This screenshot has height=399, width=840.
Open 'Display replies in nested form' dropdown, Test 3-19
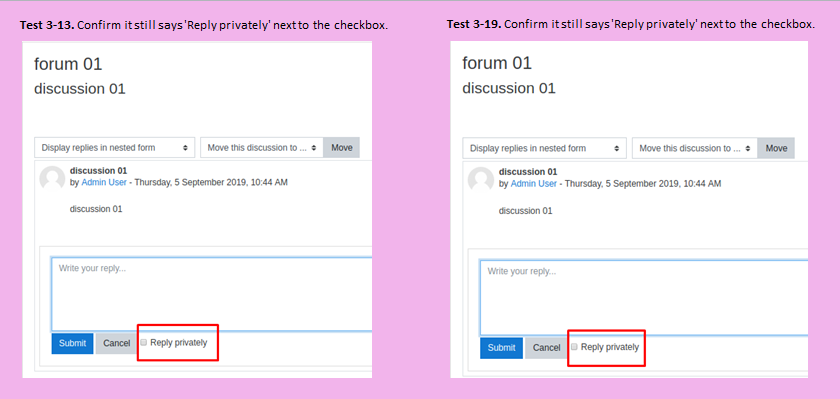(544, 148)
